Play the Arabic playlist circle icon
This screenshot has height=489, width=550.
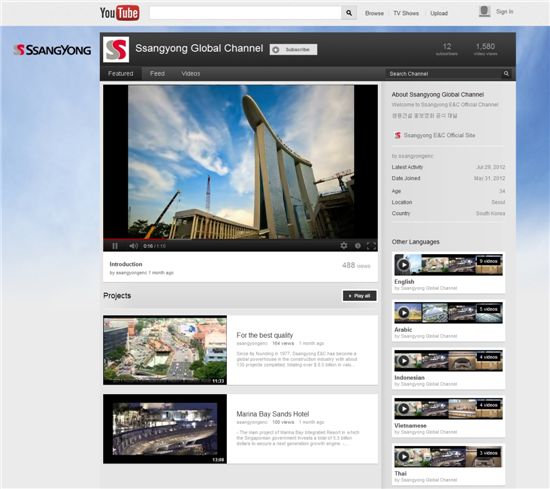[404, 313]
